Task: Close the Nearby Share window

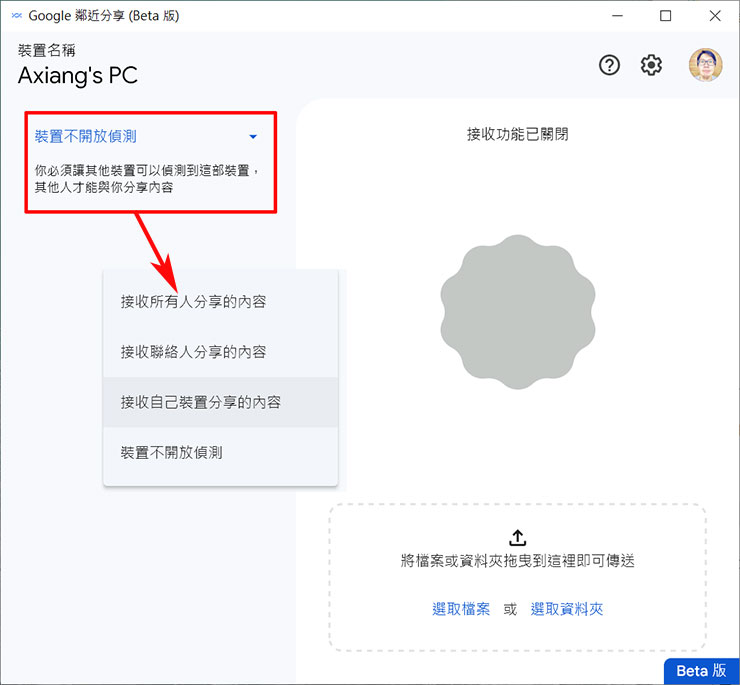Action: pos(715,16)
